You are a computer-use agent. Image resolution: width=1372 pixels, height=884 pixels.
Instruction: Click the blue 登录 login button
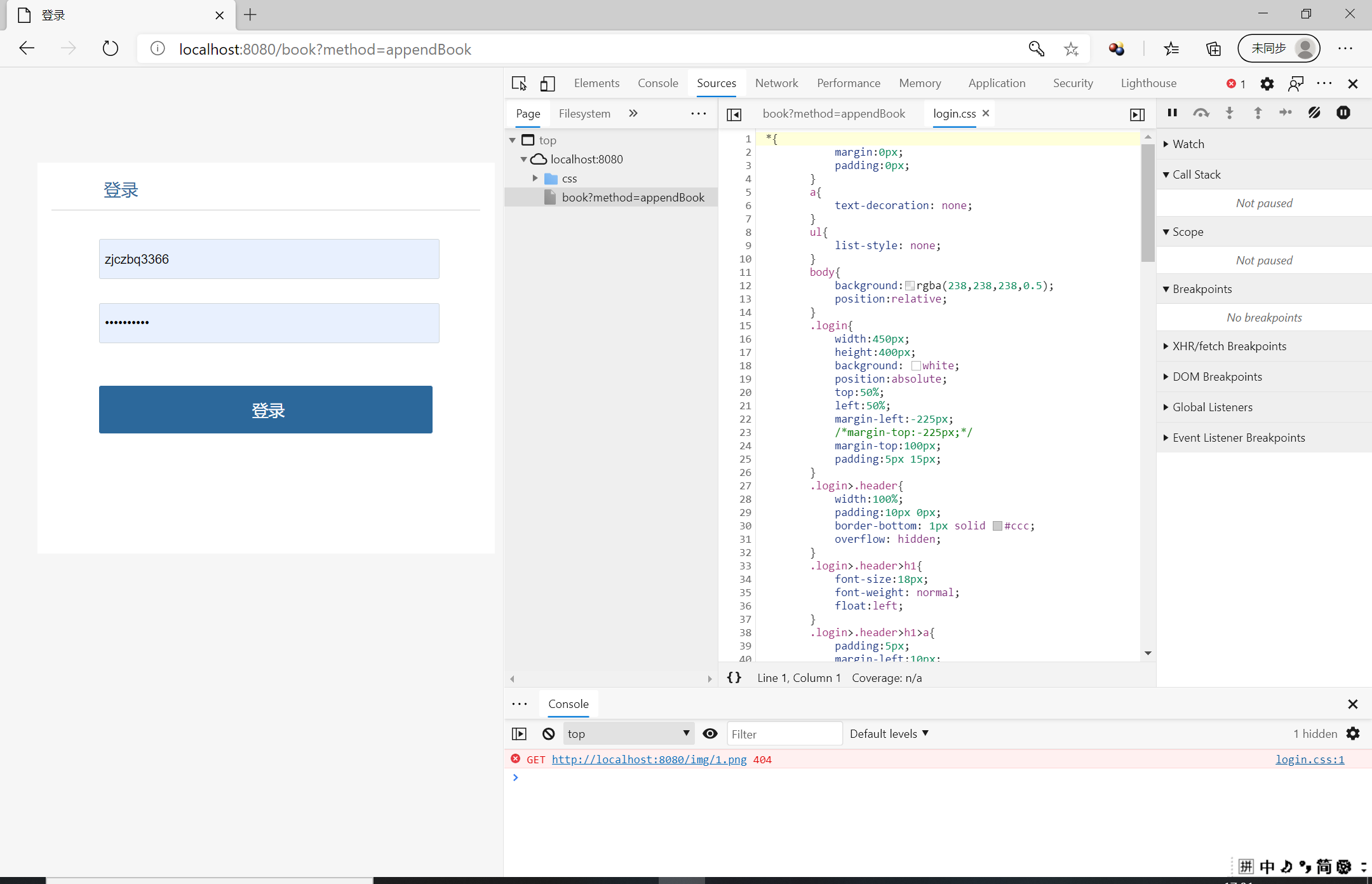(x=266, y=410)
